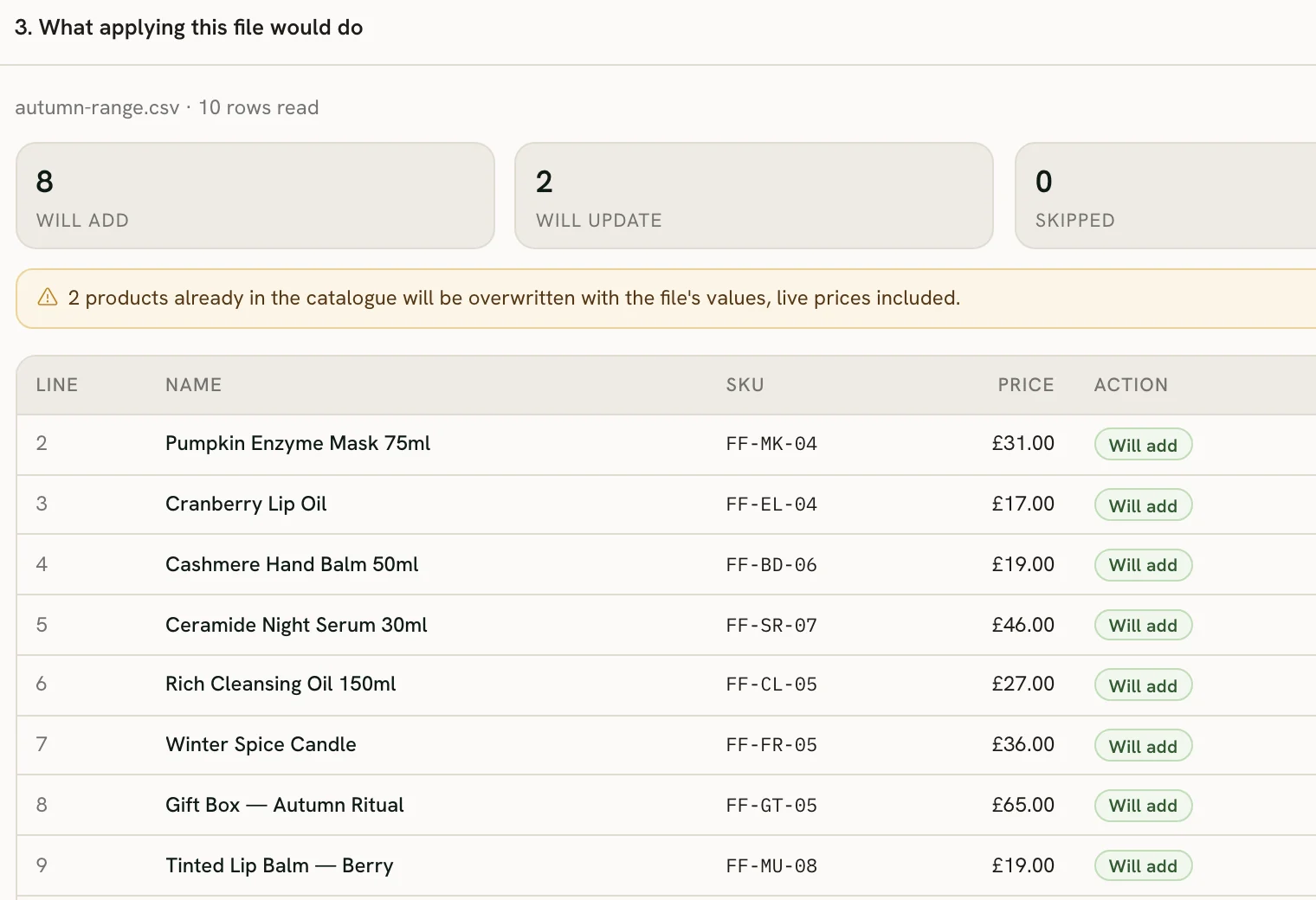This screenshot has height=900, width=1316.
Task: Click Will add badge for Pumpkin Enzyme Mask
Action: (1144, 445)
